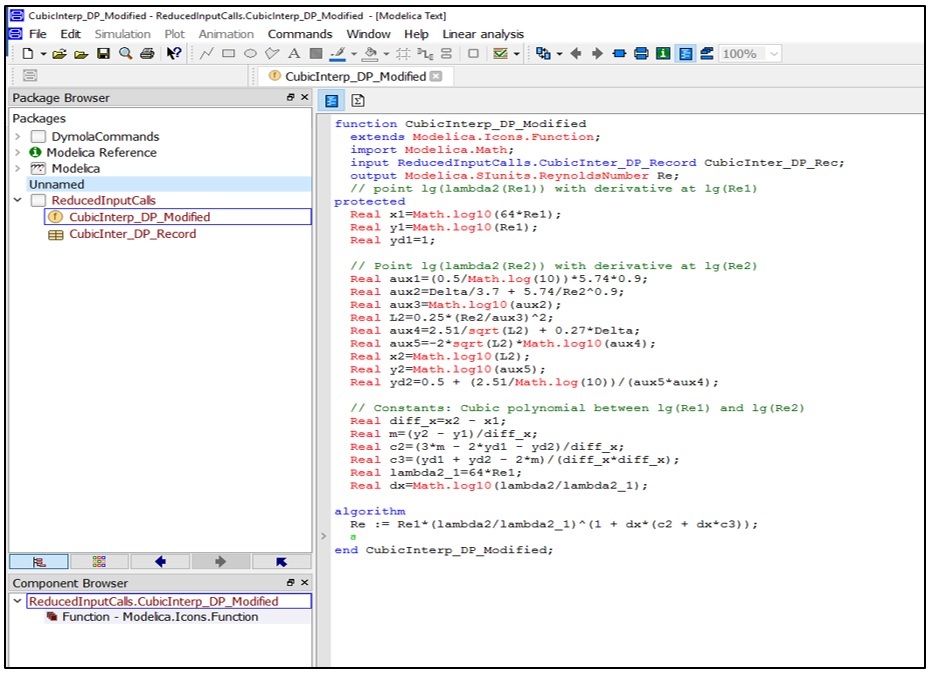Click the Back arrow in main toolbar
The image size is (930, 673).
575,54
